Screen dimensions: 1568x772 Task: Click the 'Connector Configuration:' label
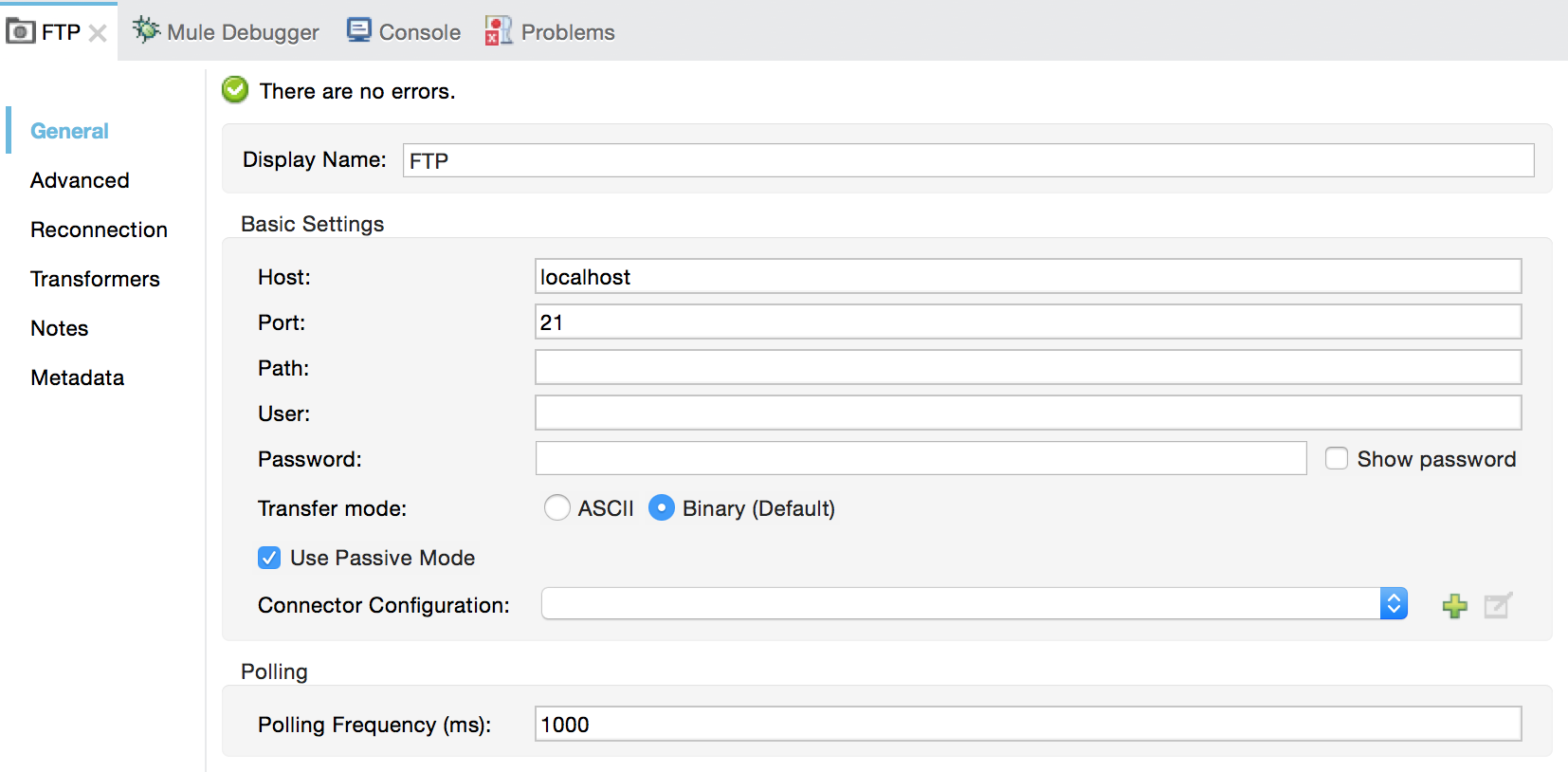click(x=383, y=605)
